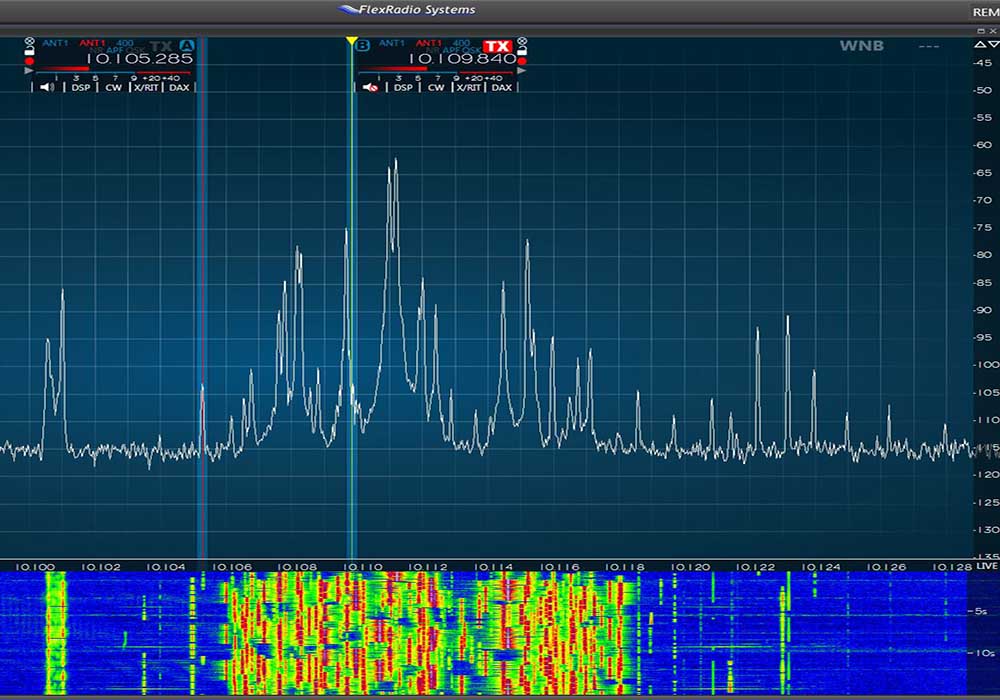The width and height of the screenshot is (1000, 700).
Task: Click the REM button in title bar
Action: [x=985, y=12]
